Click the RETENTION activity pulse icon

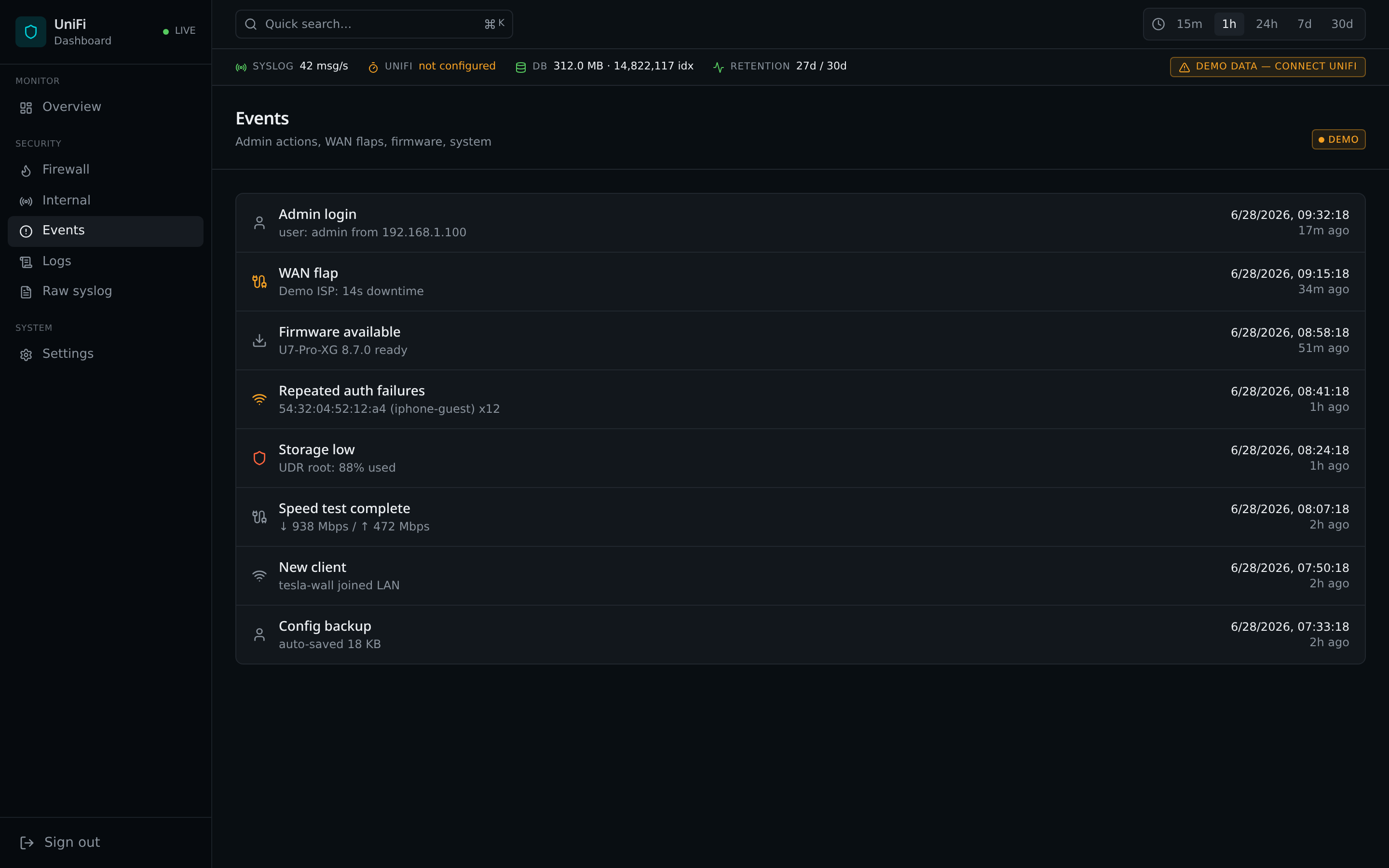[x=719, y=68]
